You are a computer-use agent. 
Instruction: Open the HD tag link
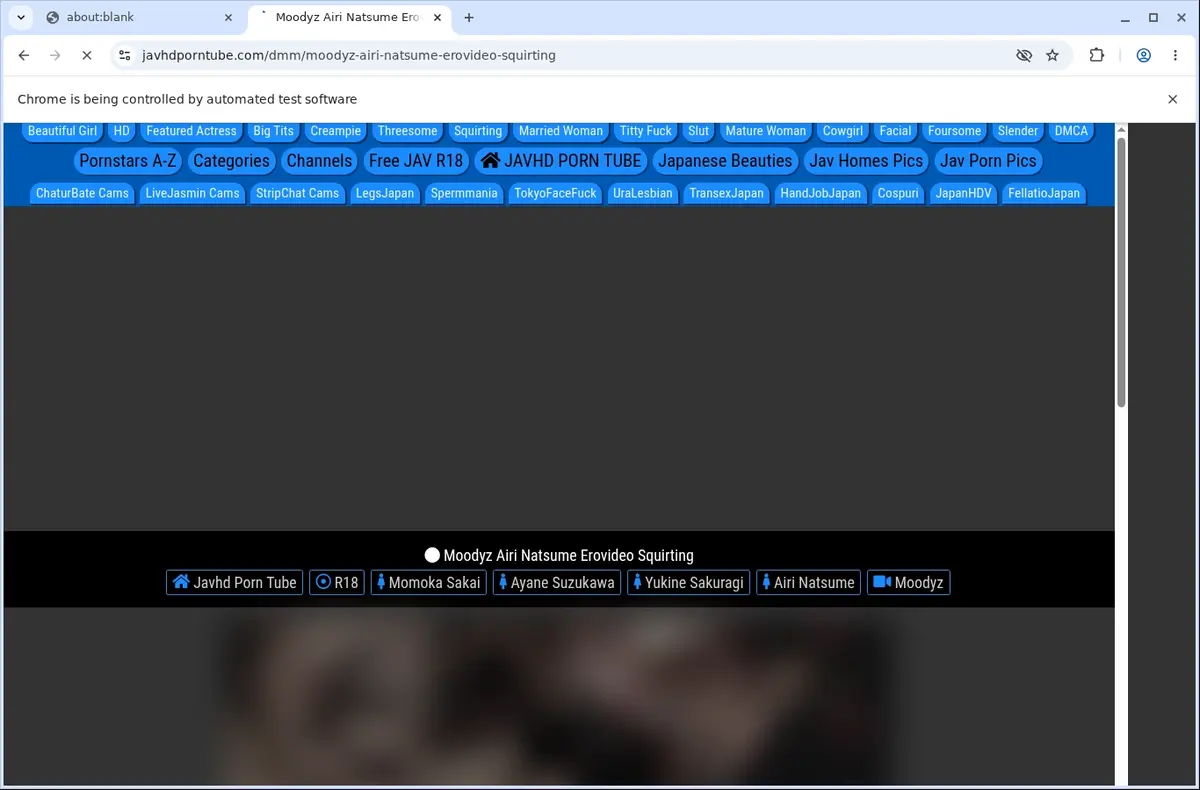coord(122,131)
